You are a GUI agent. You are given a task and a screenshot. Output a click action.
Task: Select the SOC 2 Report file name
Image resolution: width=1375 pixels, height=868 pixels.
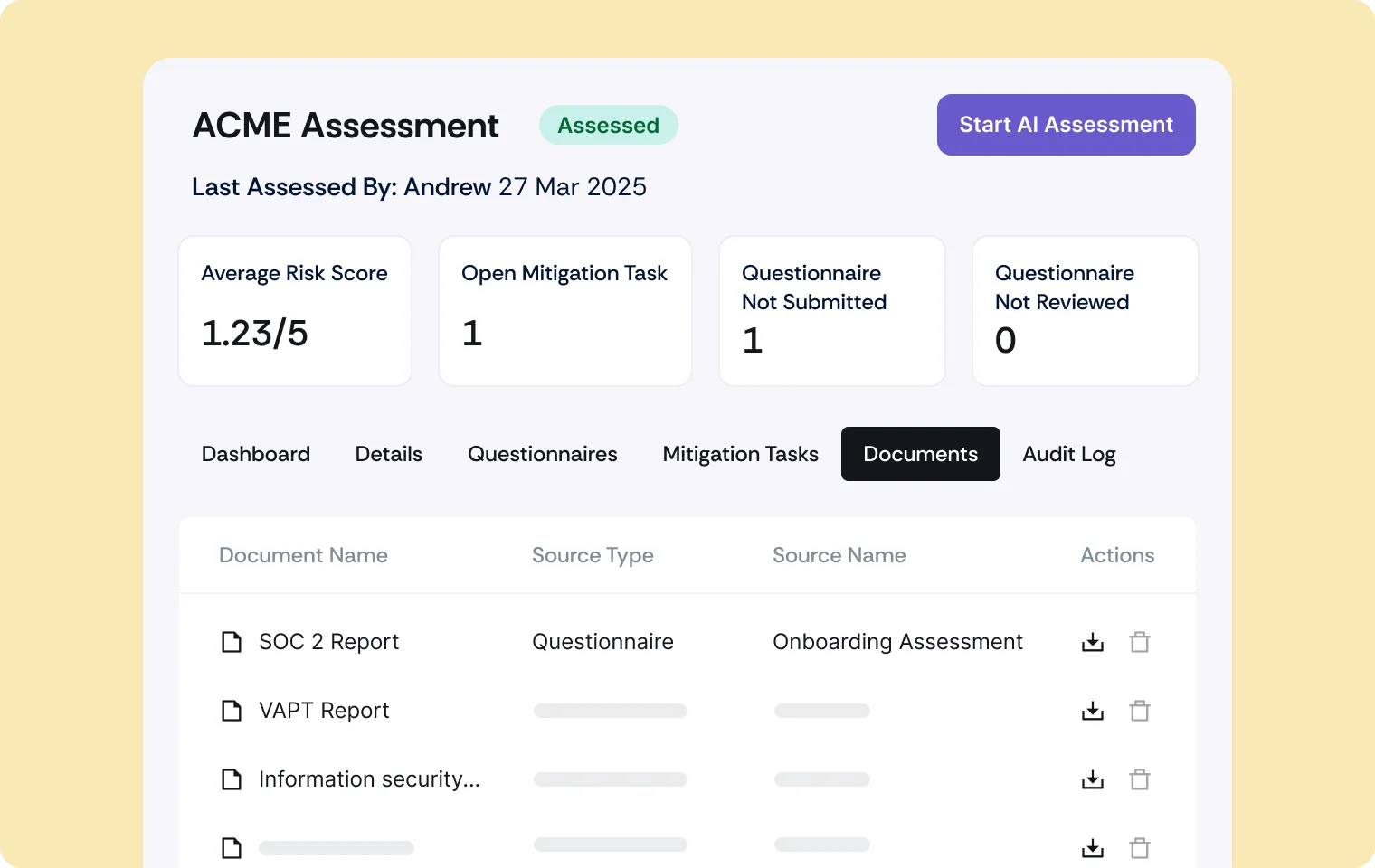pos(328,642)
